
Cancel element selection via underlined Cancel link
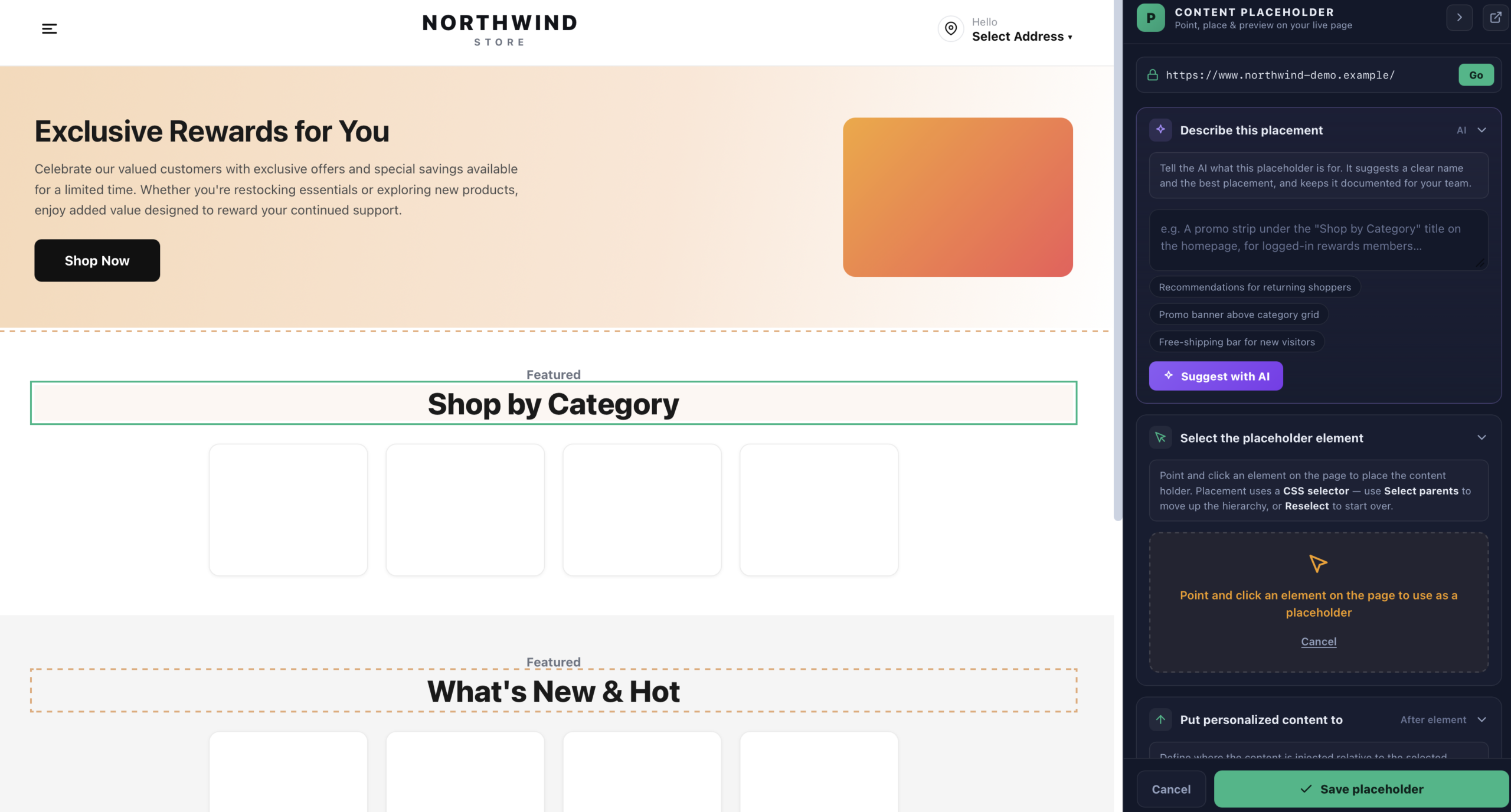pos(1319,641)
